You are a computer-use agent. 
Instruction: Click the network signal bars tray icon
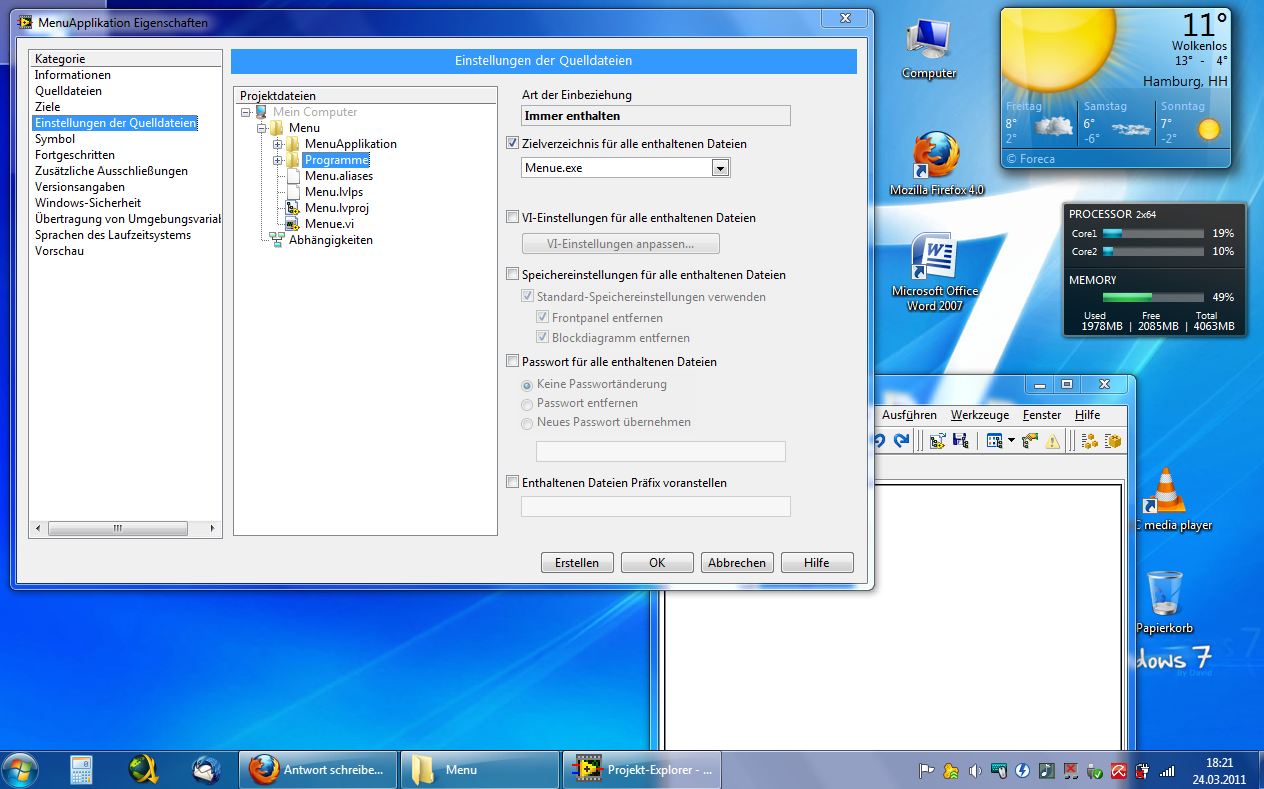[x=1166, y=772]
